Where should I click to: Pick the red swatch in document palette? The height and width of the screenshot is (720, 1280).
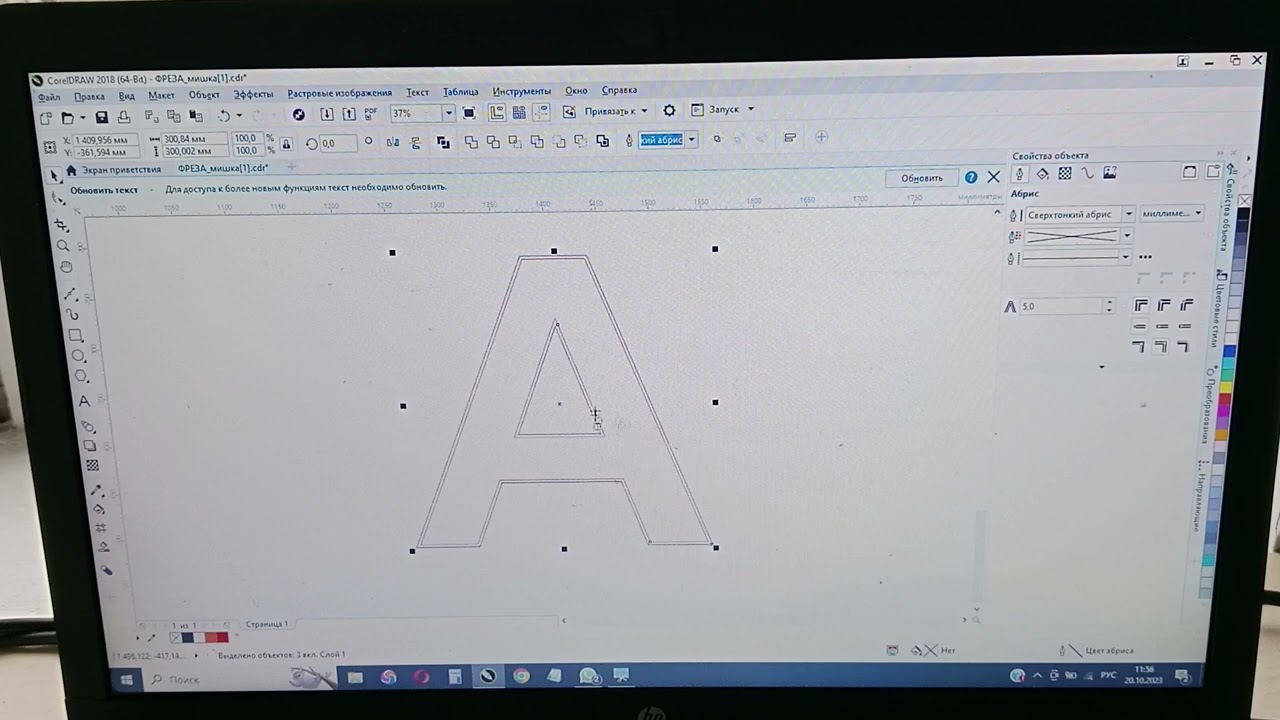[x=221, y=637]
